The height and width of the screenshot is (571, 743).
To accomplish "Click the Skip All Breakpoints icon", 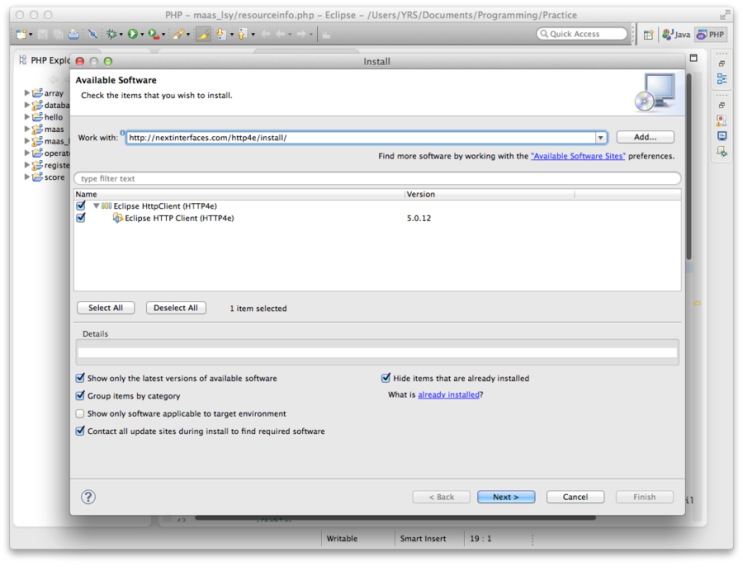I will point(93,34).
